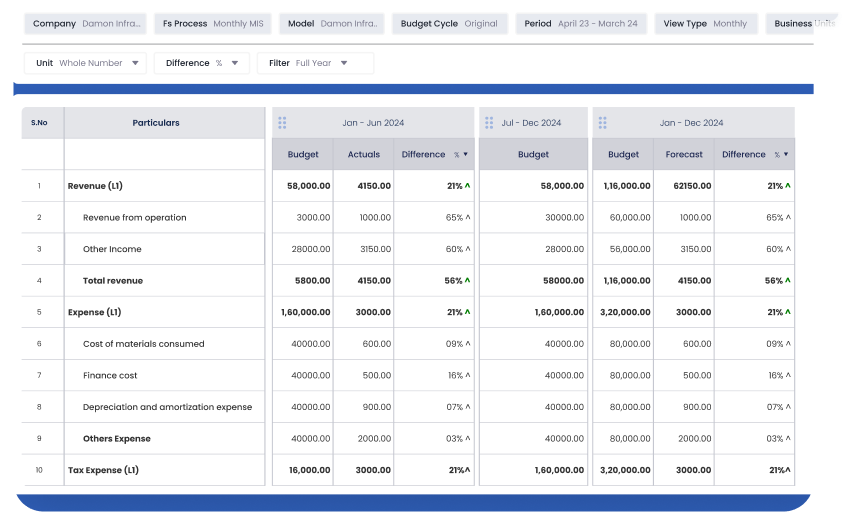Expand Difference % arrow under Jan - Dec 2024
This screenshot has width=845, height=518.
[786, 154]
